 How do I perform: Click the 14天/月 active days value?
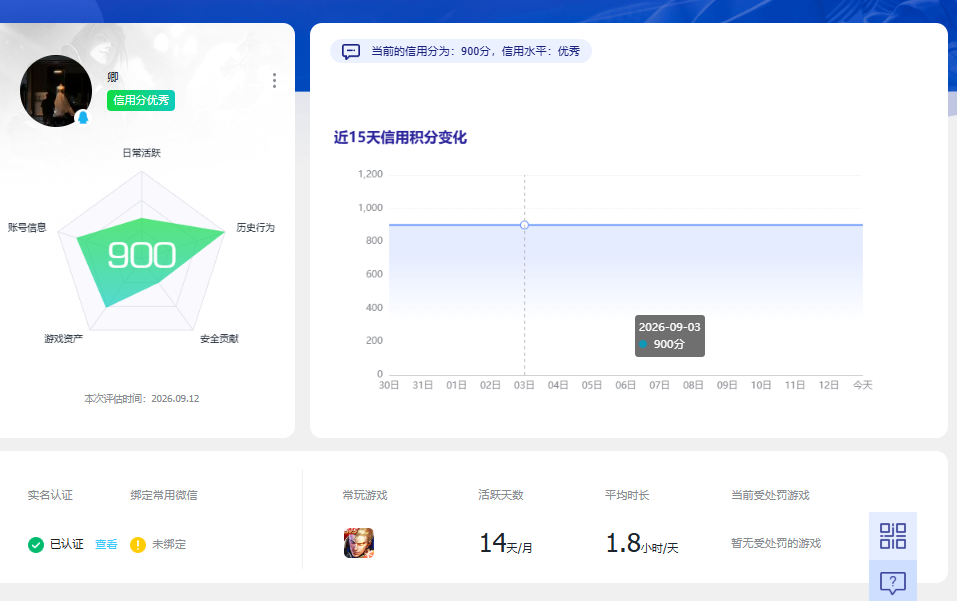coord(506,543)
